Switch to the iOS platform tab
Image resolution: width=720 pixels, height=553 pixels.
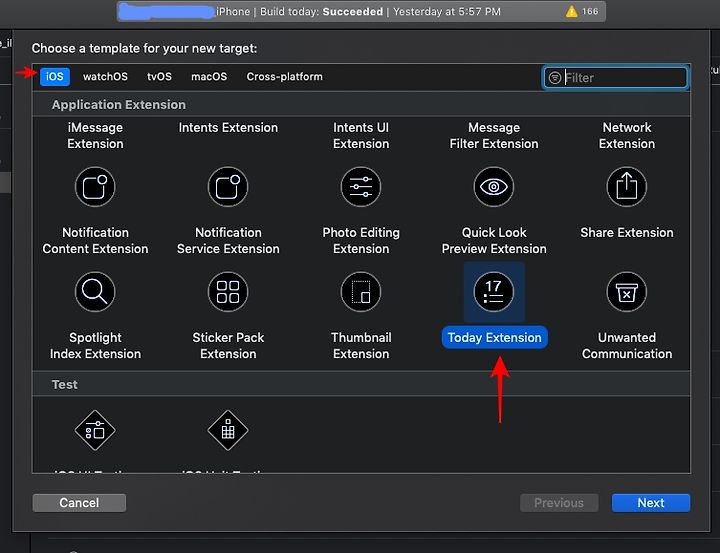[55, 77]
